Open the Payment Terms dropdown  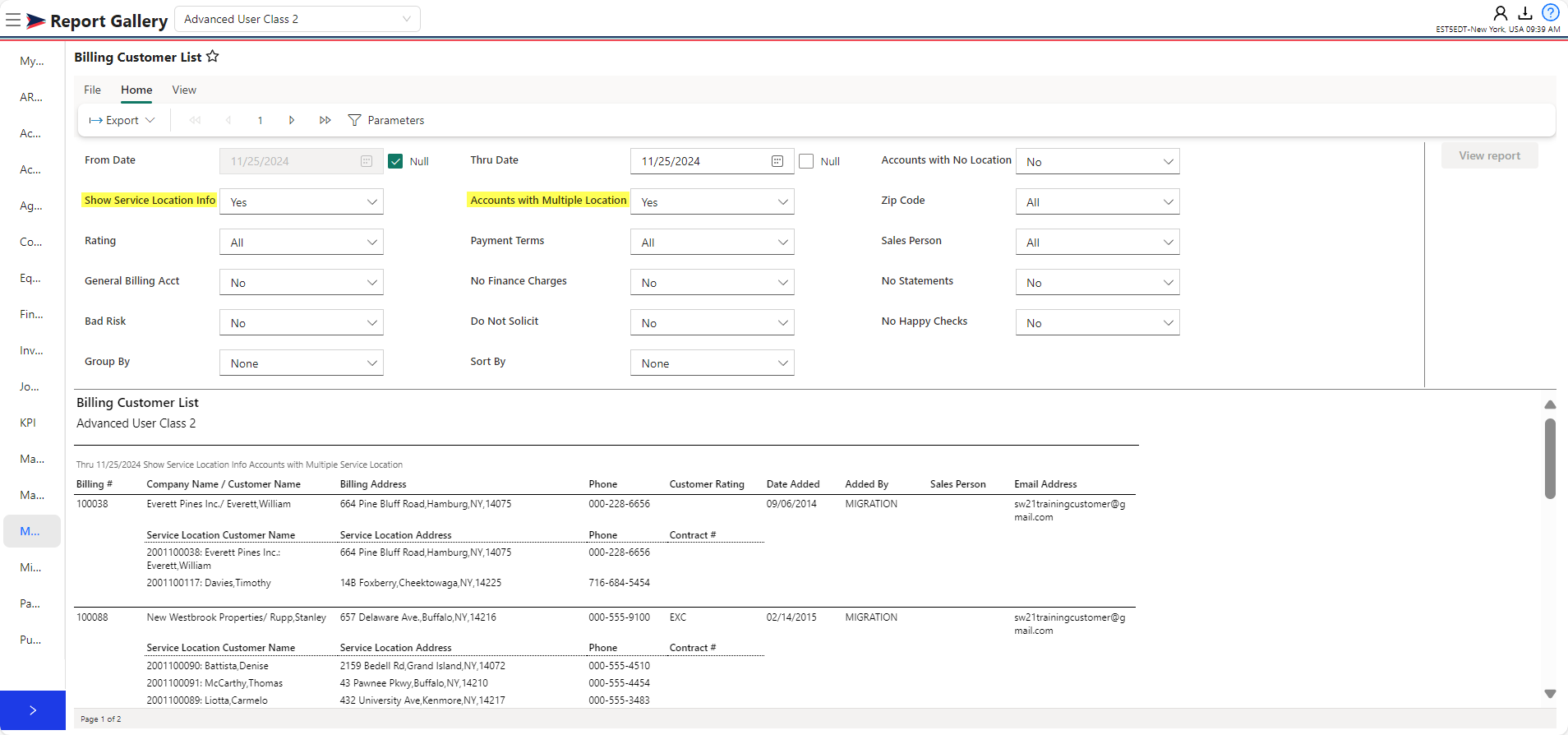pyautogui.click(x=713, y=242)
